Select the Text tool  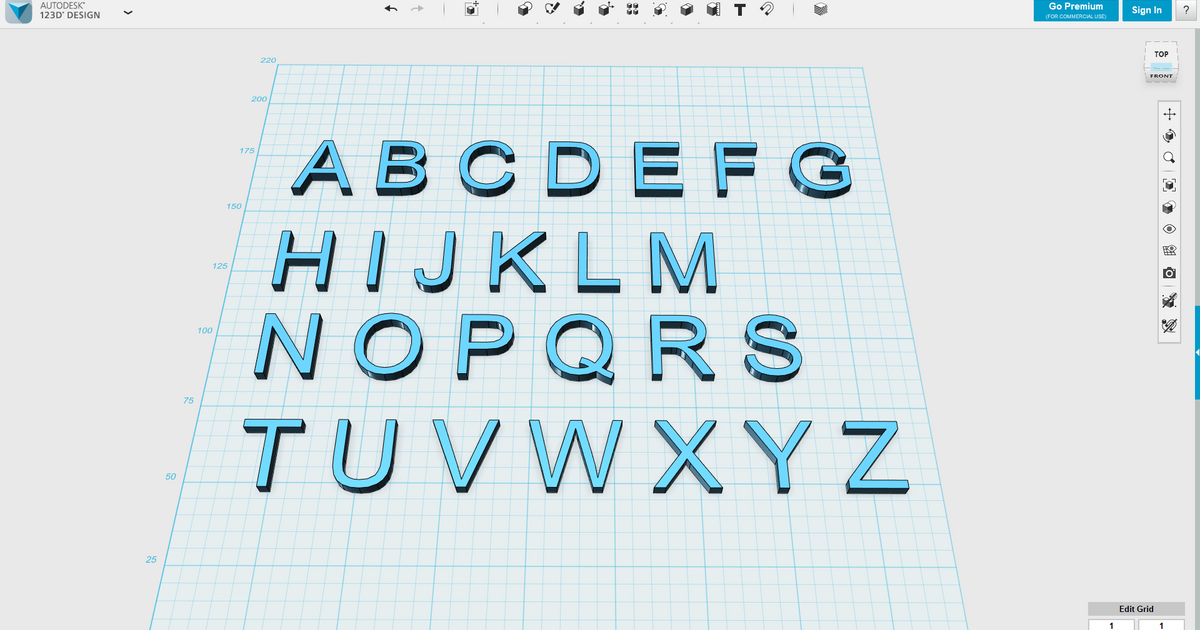(x=739, y=11)
